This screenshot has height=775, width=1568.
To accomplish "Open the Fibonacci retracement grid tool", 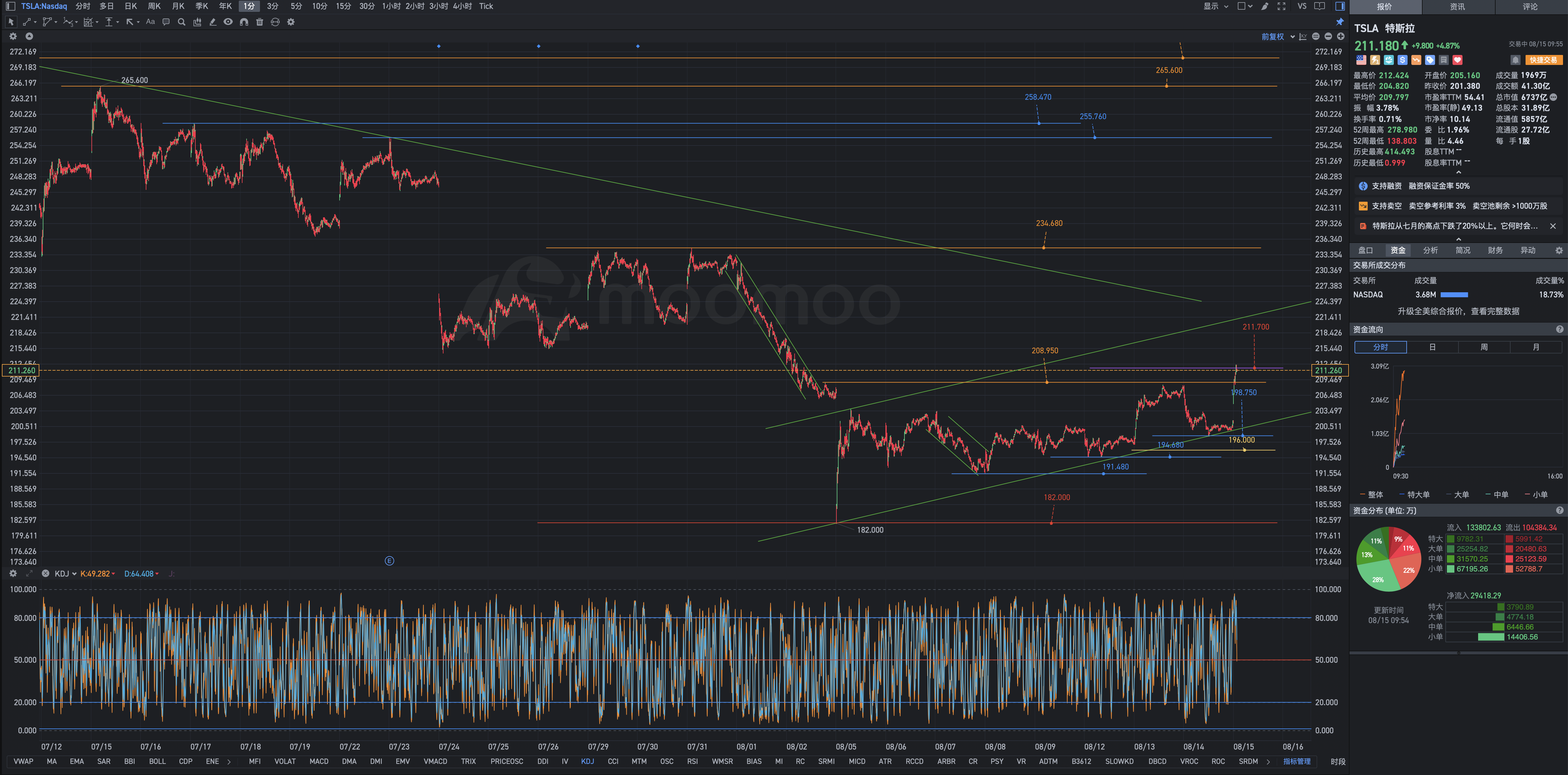I will [88, 22].
